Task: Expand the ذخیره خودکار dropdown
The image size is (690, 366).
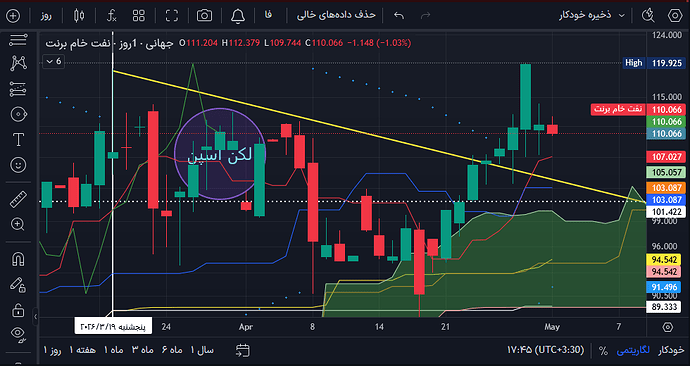Action: pyautogui.click(x=592, y=15)
